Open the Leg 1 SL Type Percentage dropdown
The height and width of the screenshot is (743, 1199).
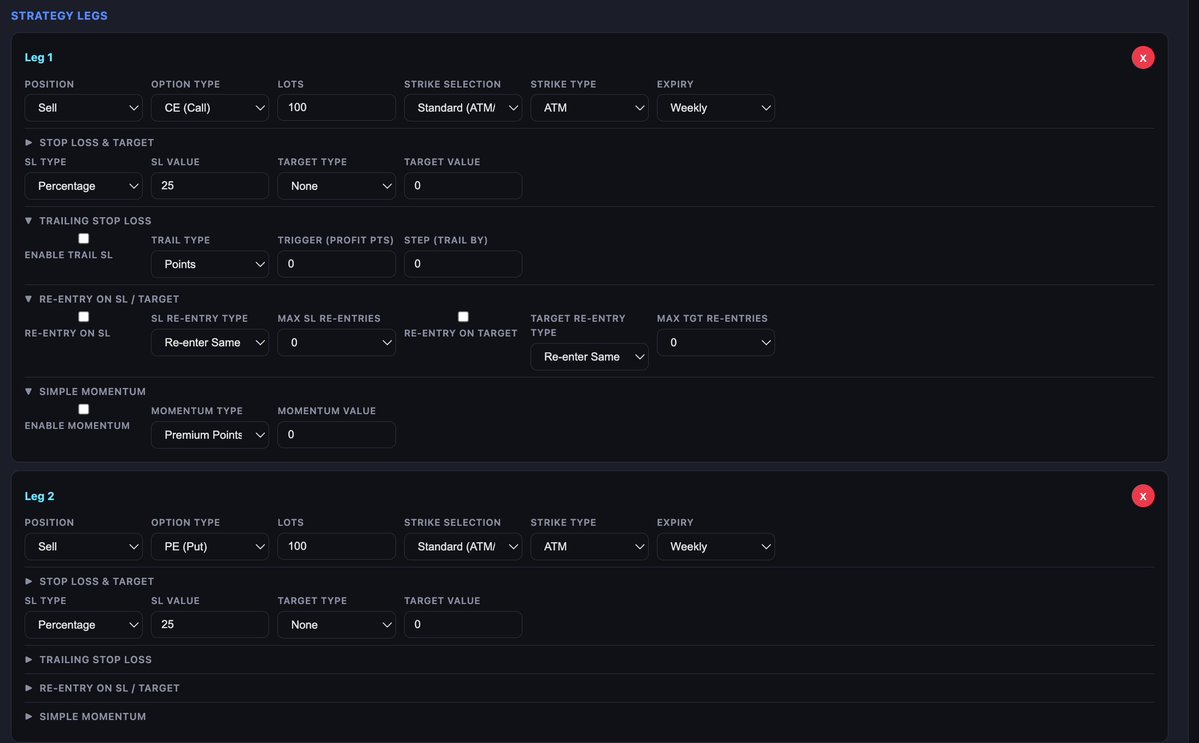coord(83,186)
